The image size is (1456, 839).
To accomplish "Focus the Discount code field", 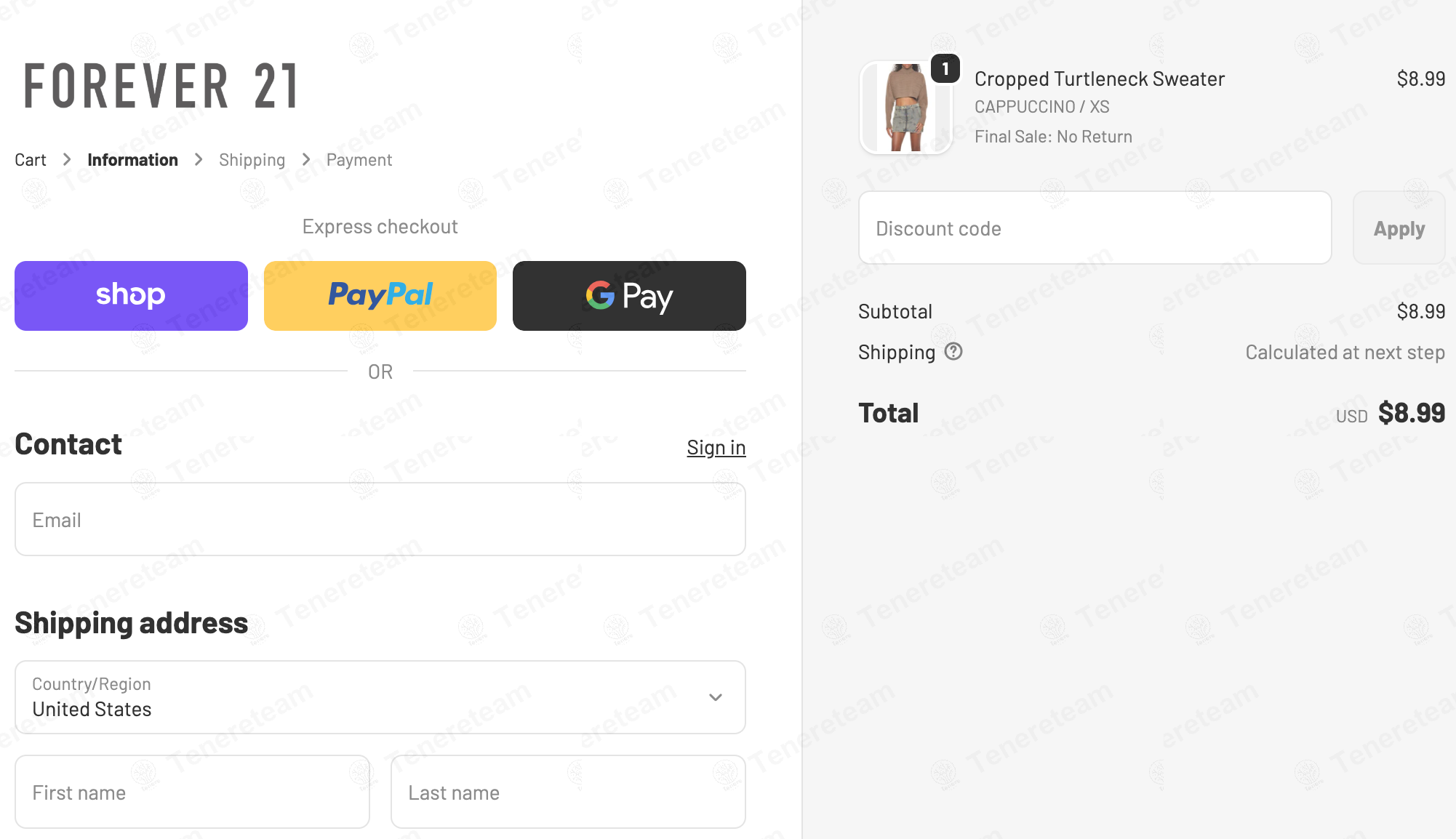I will coord(1095,228).
